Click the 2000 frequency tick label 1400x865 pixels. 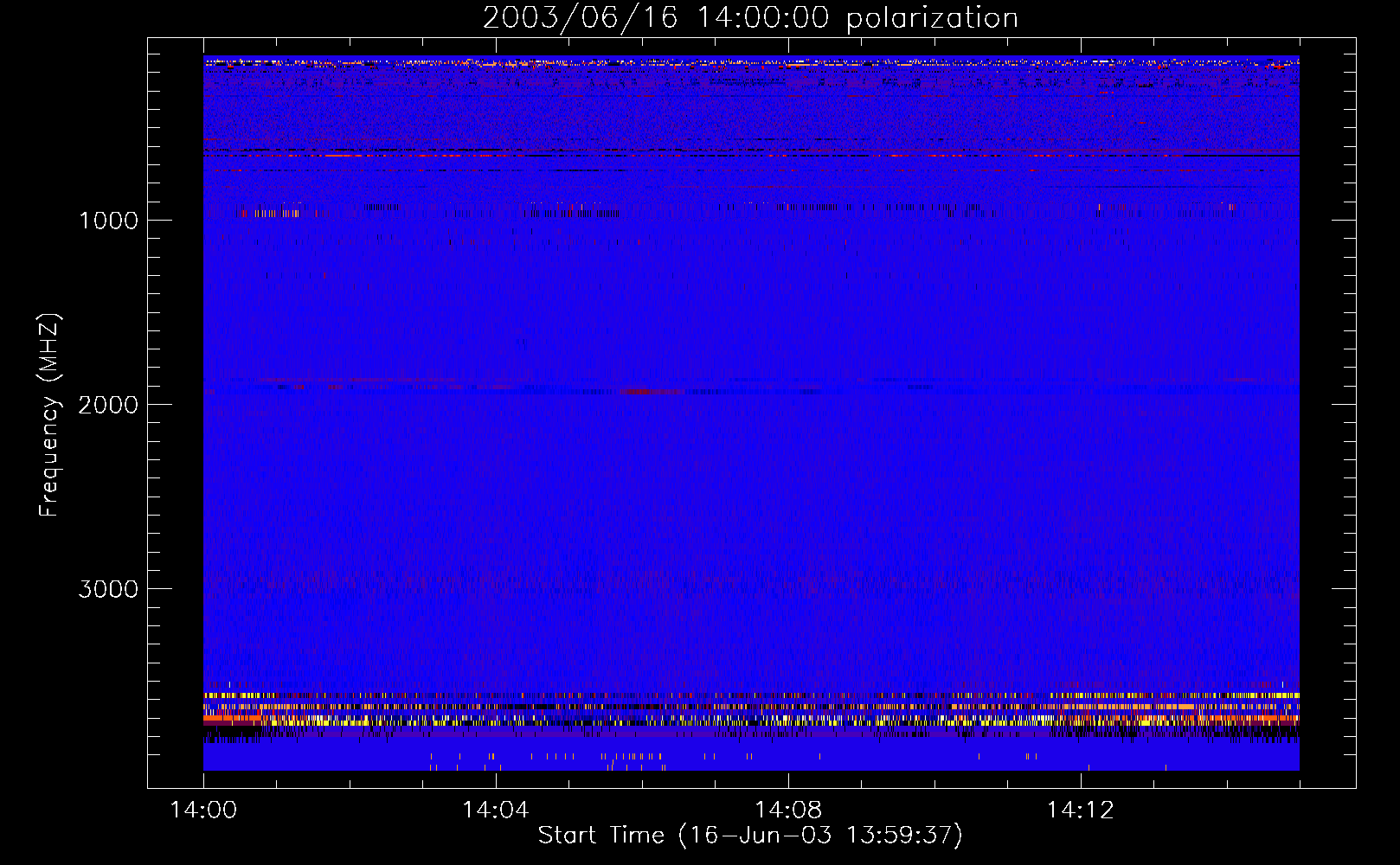click(x=108, y=405)
